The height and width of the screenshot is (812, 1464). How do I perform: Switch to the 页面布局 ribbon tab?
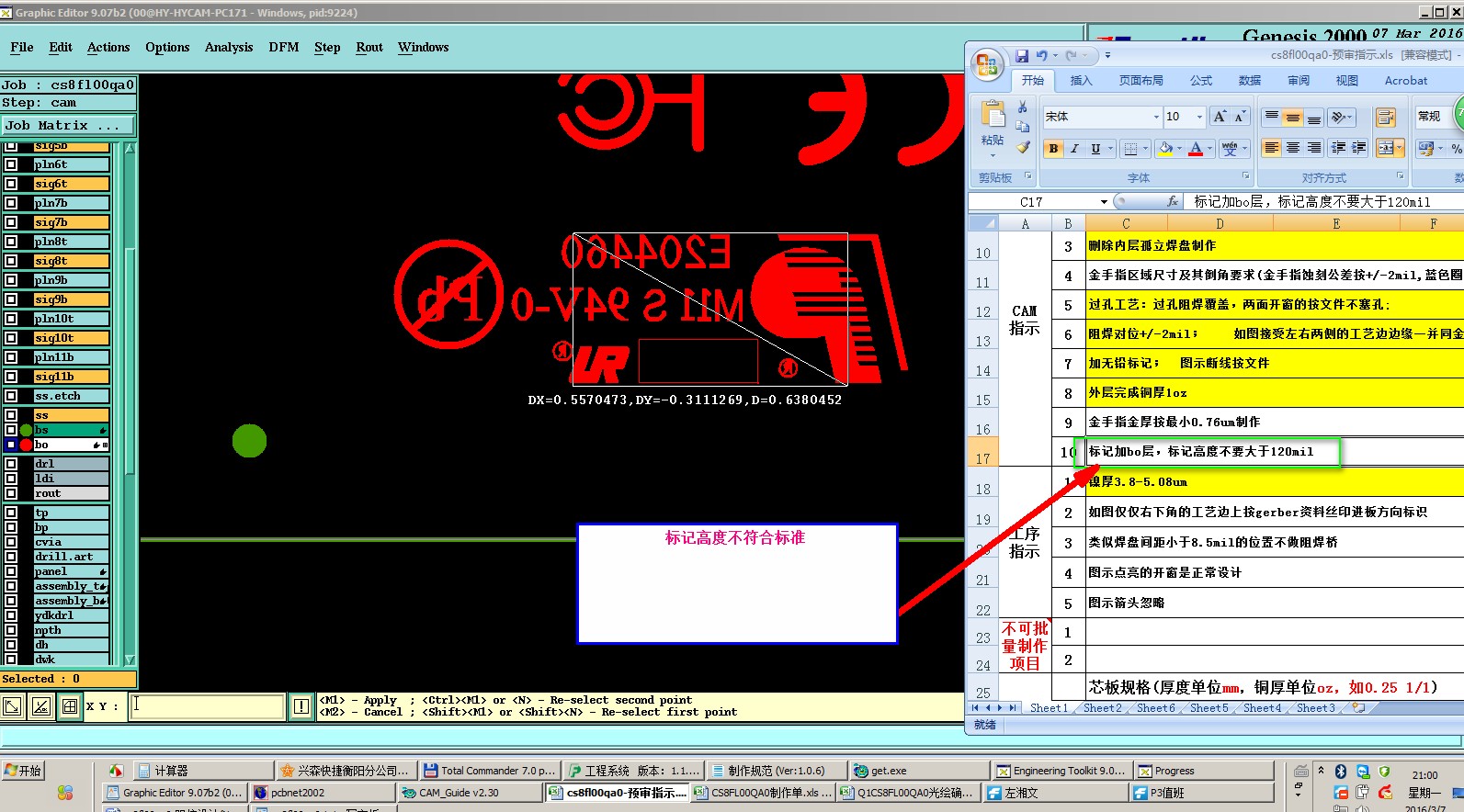click(1141, 81)
